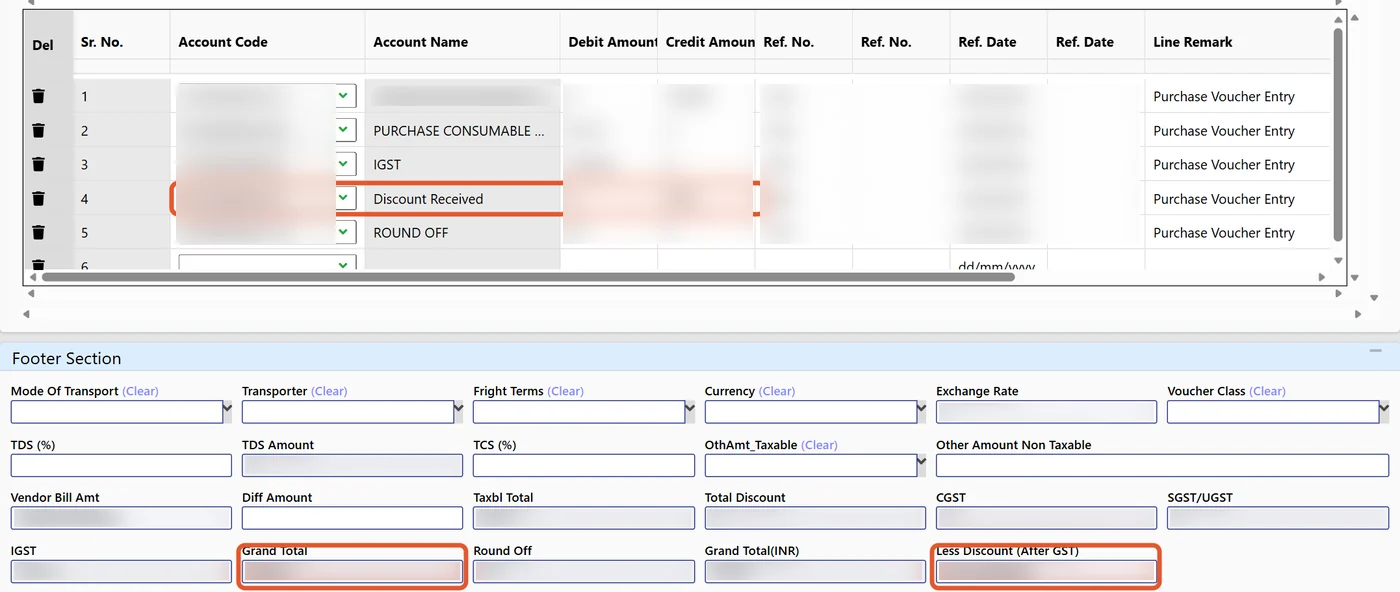The height and width of the screenshot is (592, 1400).
Task: Open the Transporter dropdown
Action: [x=458, y=411]
